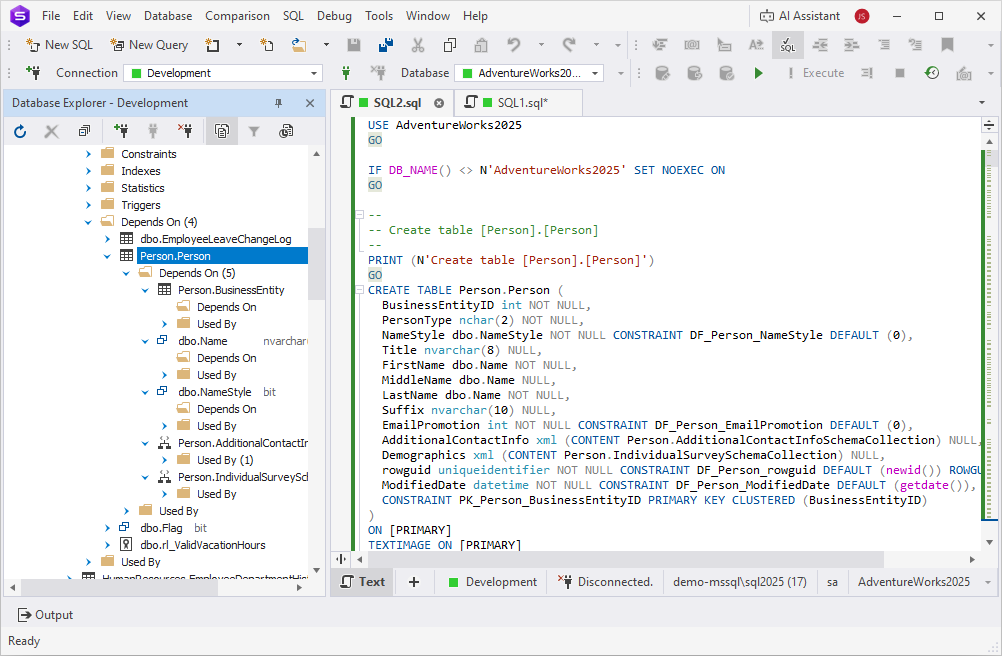Collapse the Depends On (4) node
This screenshot has width=1002, height=656.
88,222
